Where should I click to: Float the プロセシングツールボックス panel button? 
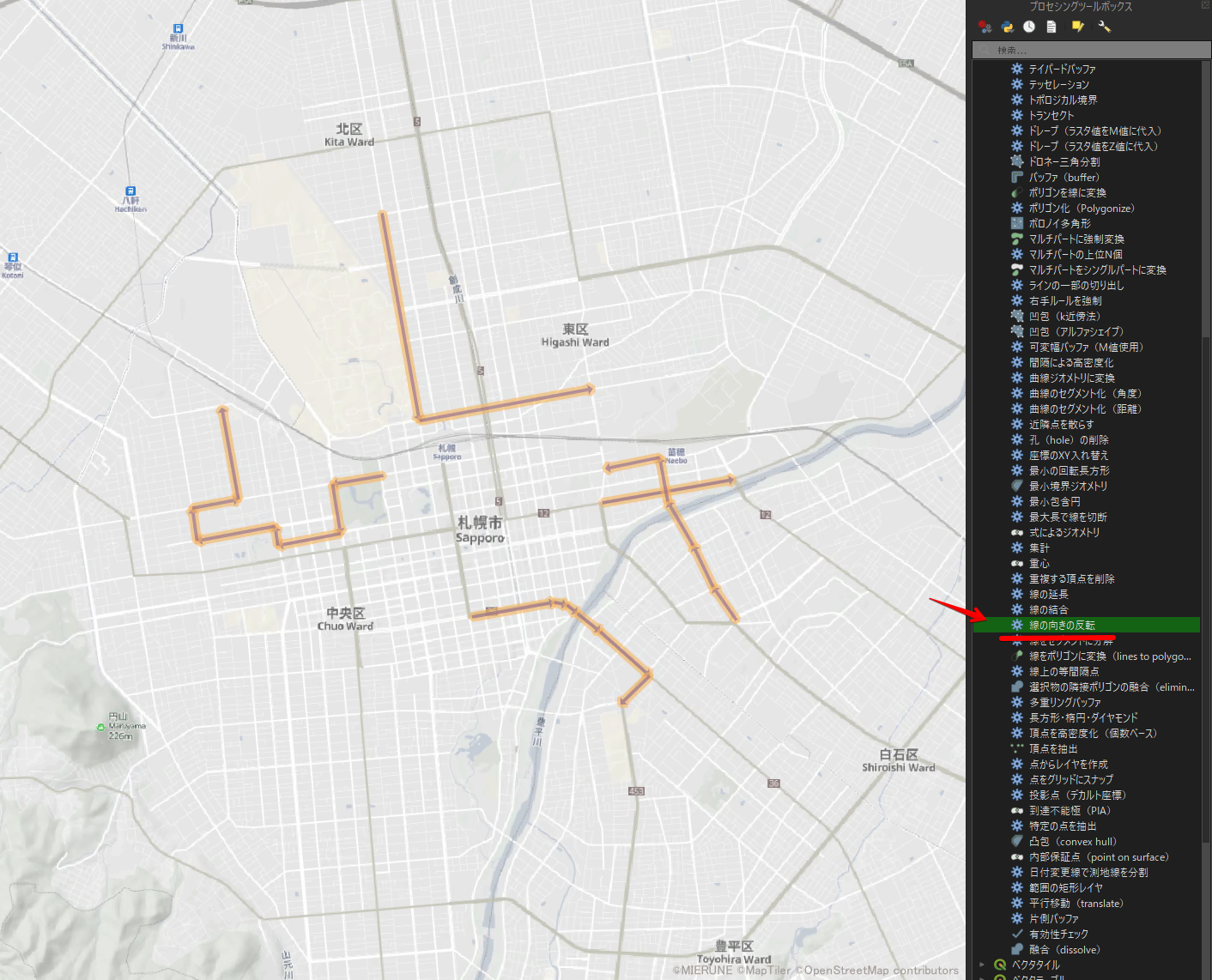click(x=1205, y=6)
